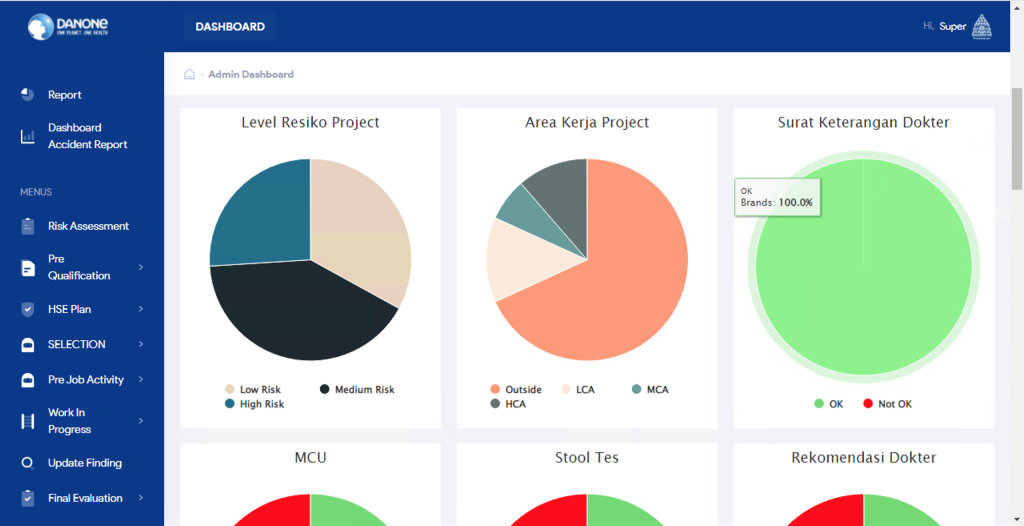Viewport: 1024px width, 526px height.
Task: Click the Pre Job Activity helmet icon
Action: 27,380
